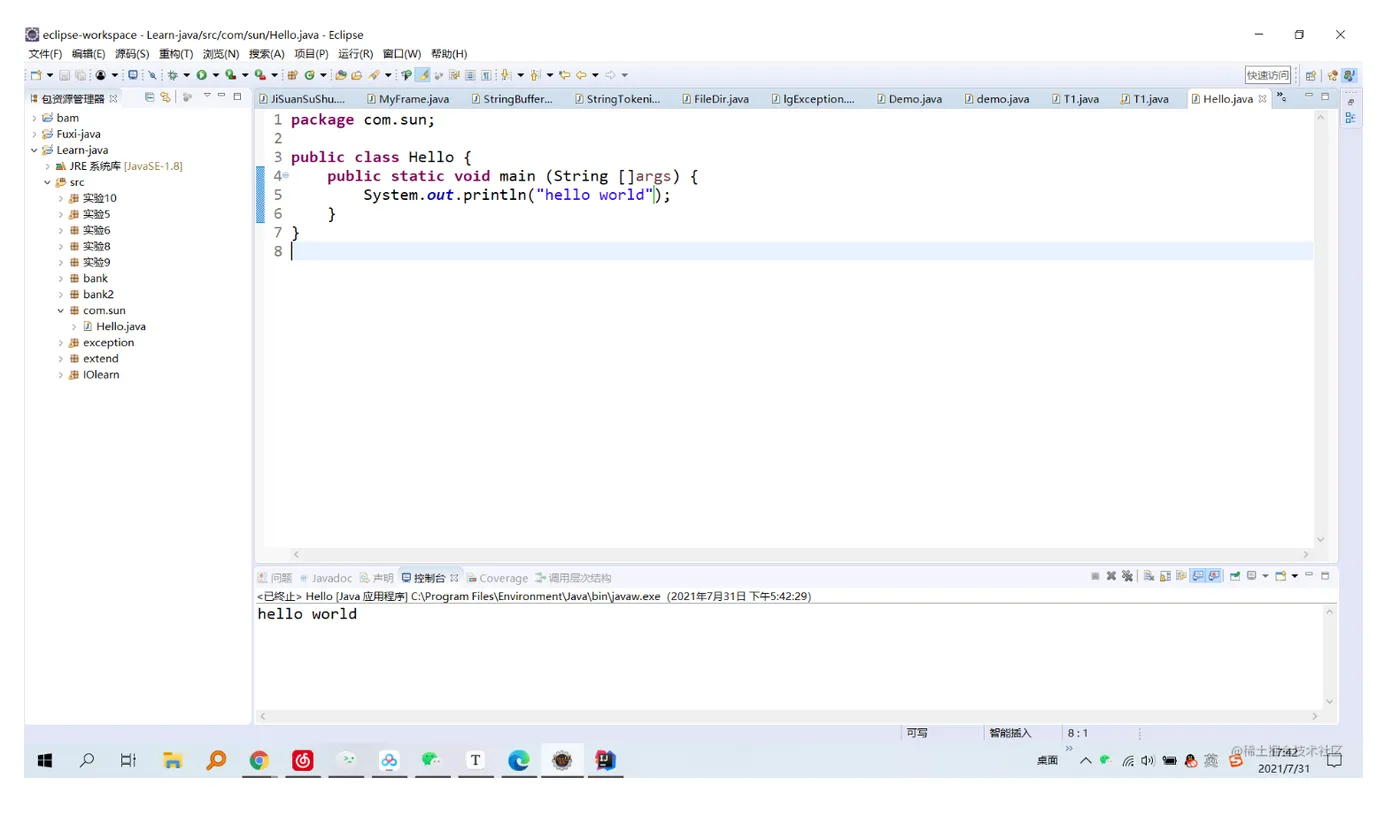Switch to the Java perspective icon
Image resolution: width=1400 pixels, height=816 pixels.
[1349, 76]
